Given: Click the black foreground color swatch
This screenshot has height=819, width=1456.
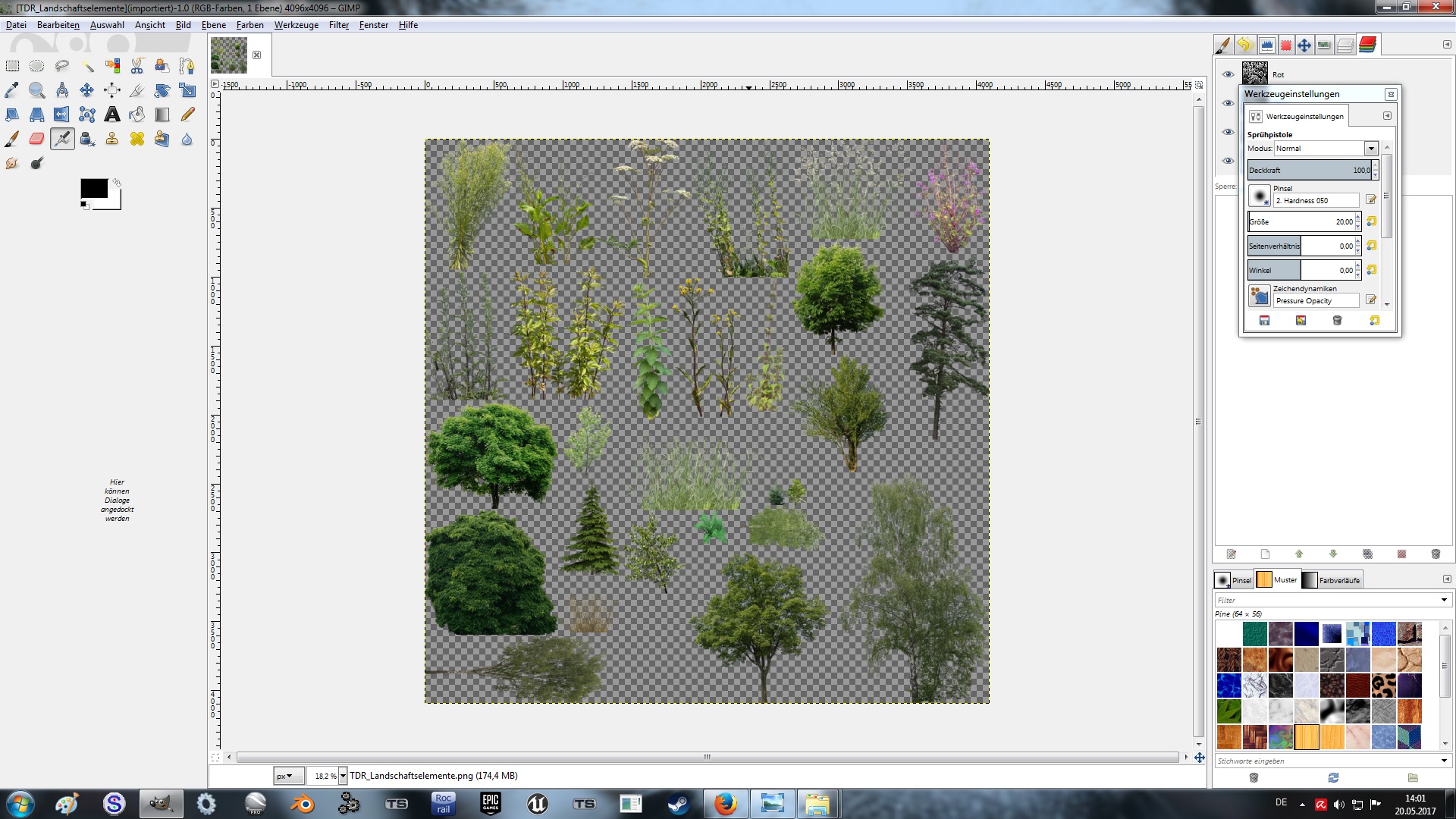Looking at the screenshot, I should (x=94, y=189).
